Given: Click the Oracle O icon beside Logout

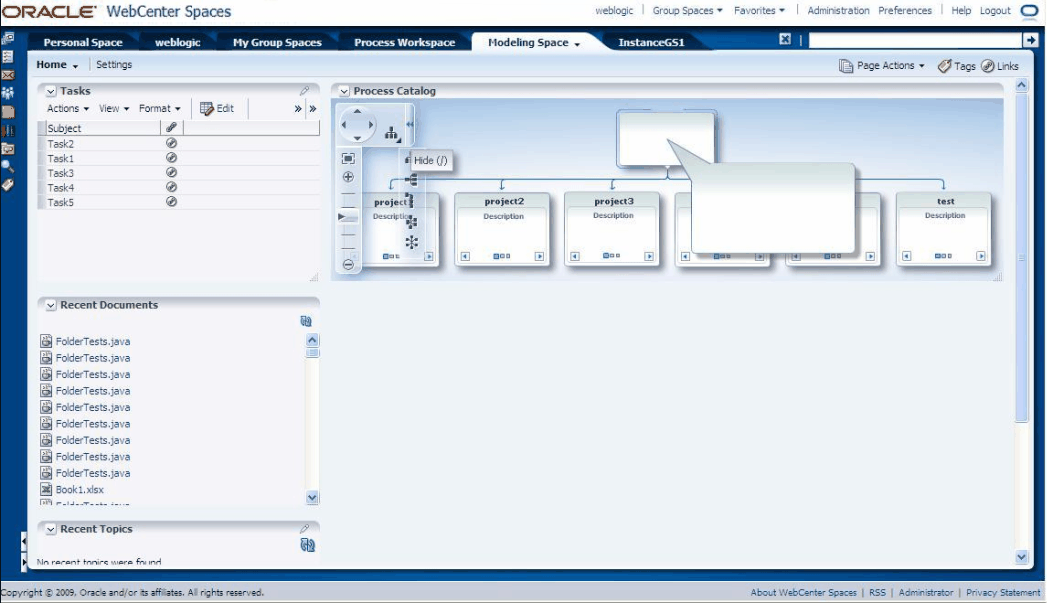Looking at the screenshot, I should [x=1029, y=11].
